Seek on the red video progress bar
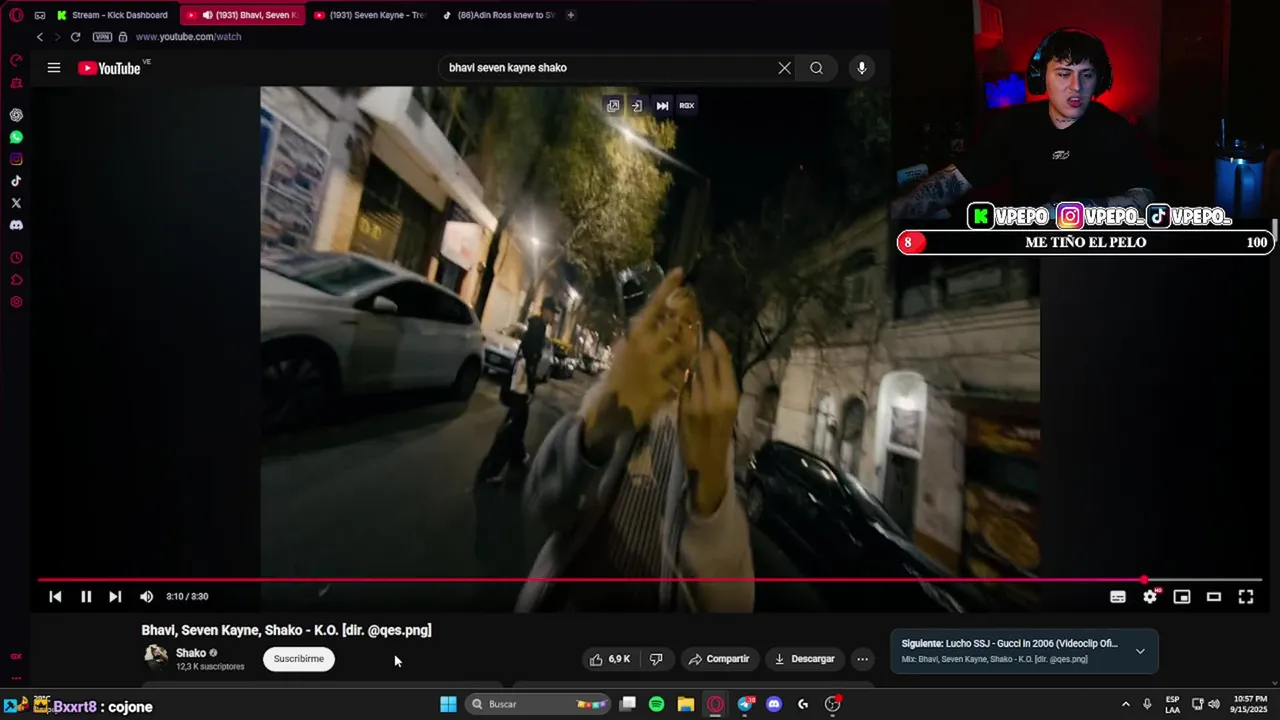1280x720 pixels. [650, 580]
